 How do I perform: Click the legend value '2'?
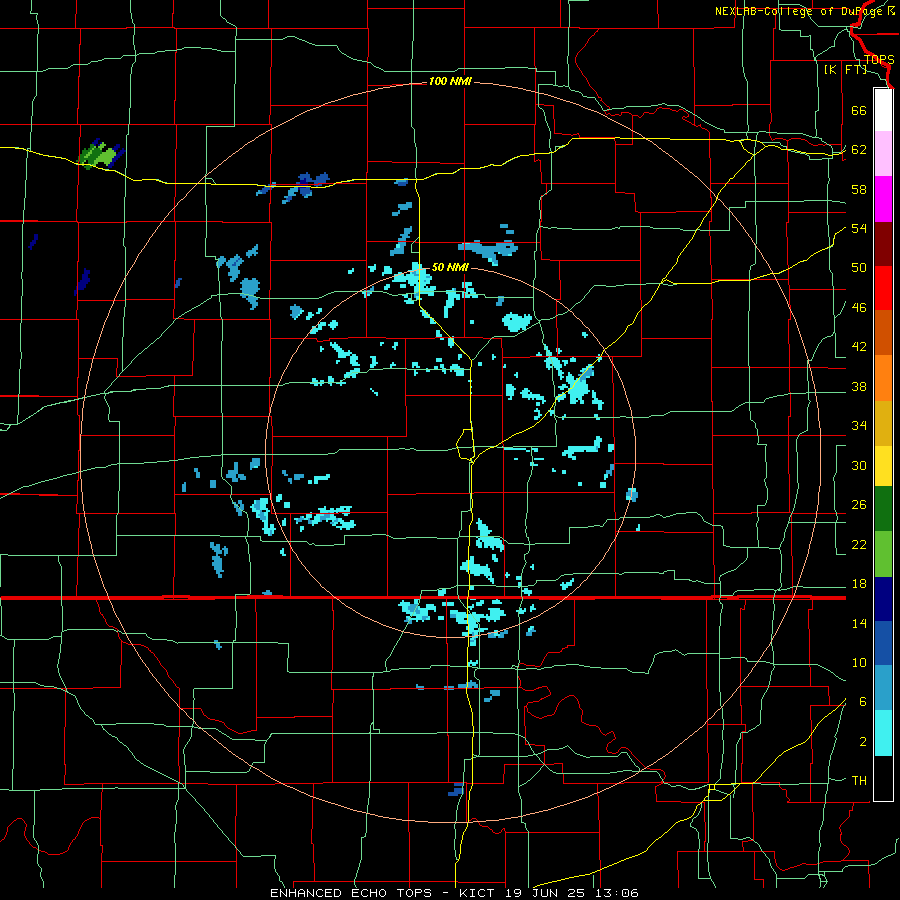pos(862,742)
